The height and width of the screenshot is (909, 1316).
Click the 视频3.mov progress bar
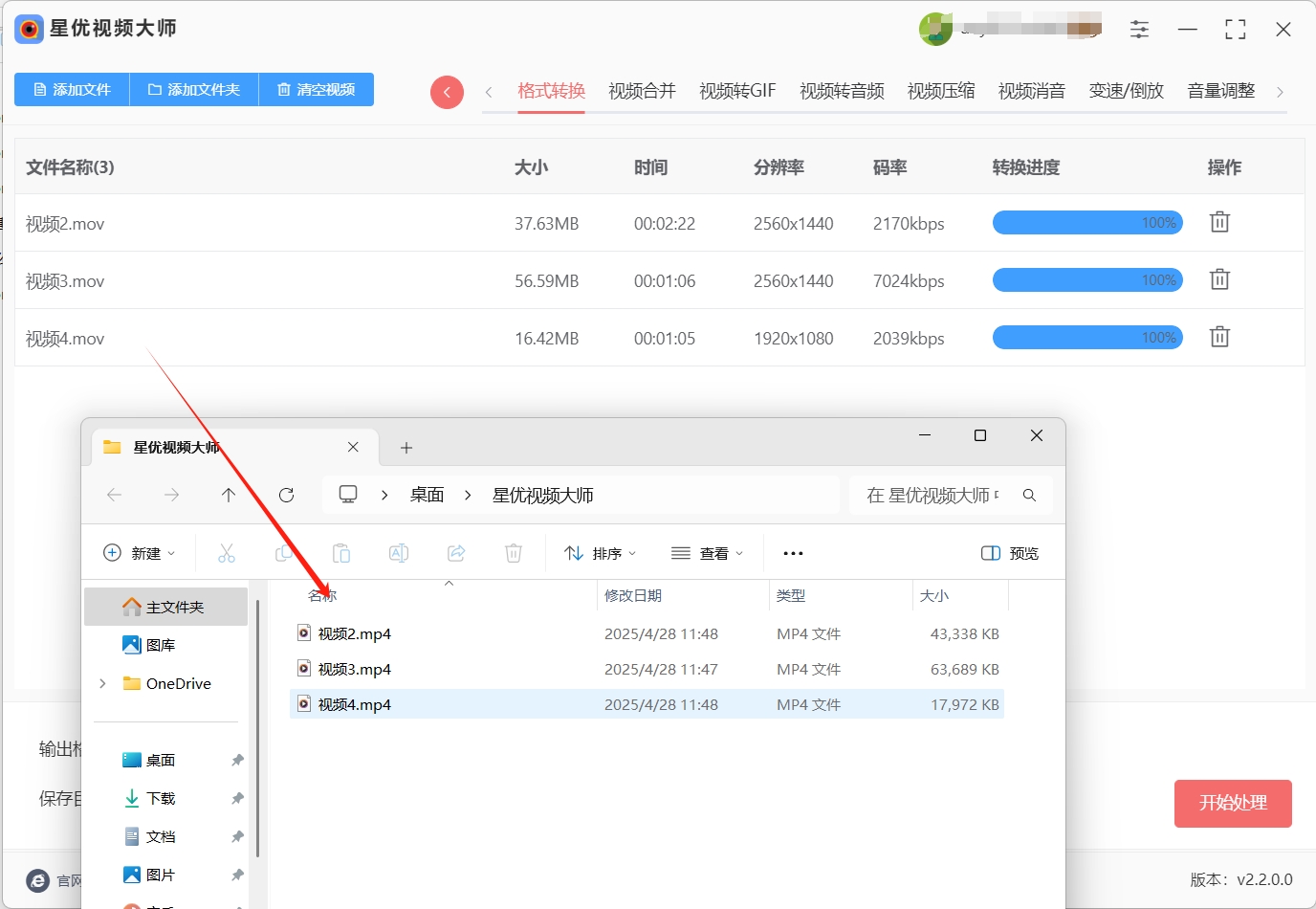pos(1087,280)
